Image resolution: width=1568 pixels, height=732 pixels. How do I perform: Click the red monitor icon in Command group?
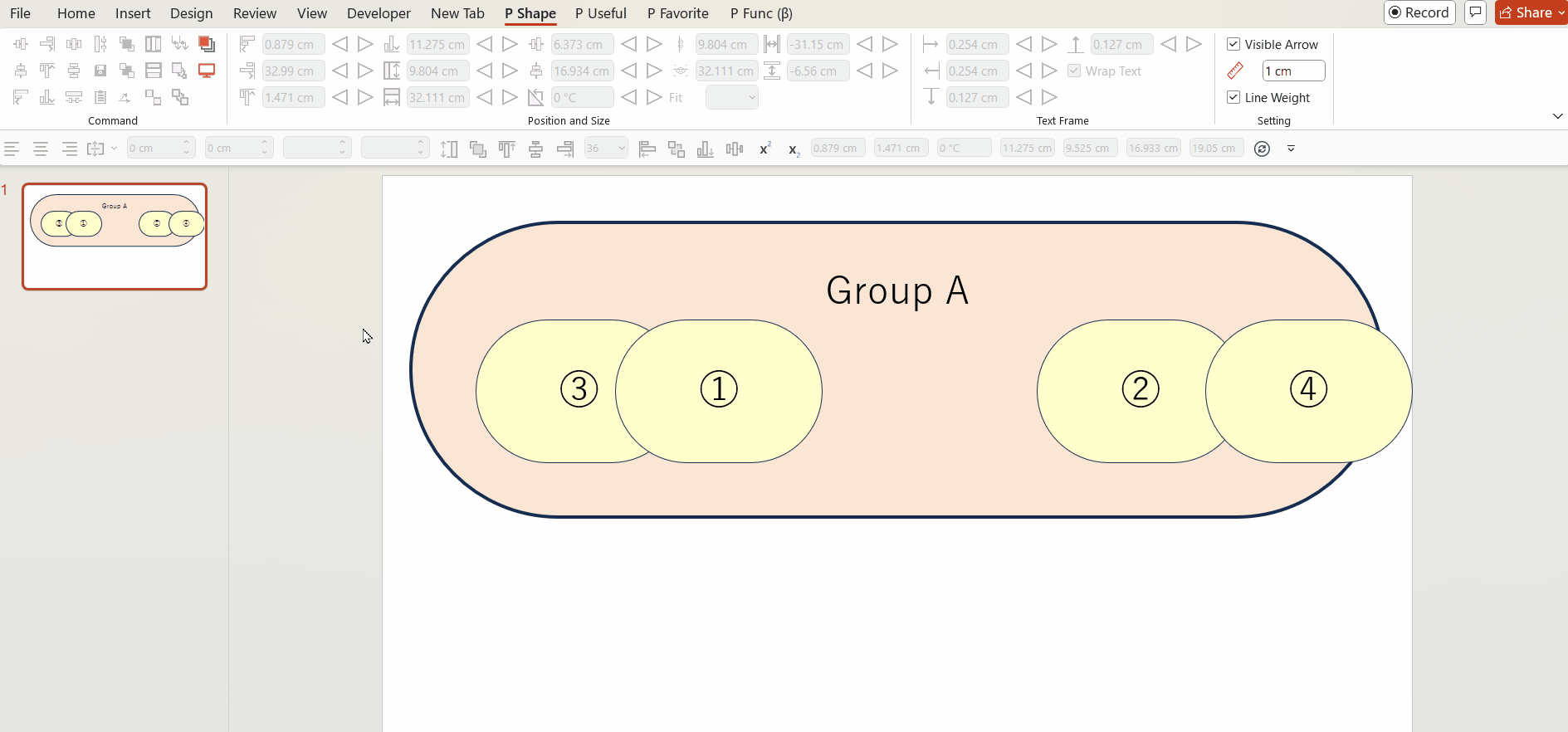207,71
